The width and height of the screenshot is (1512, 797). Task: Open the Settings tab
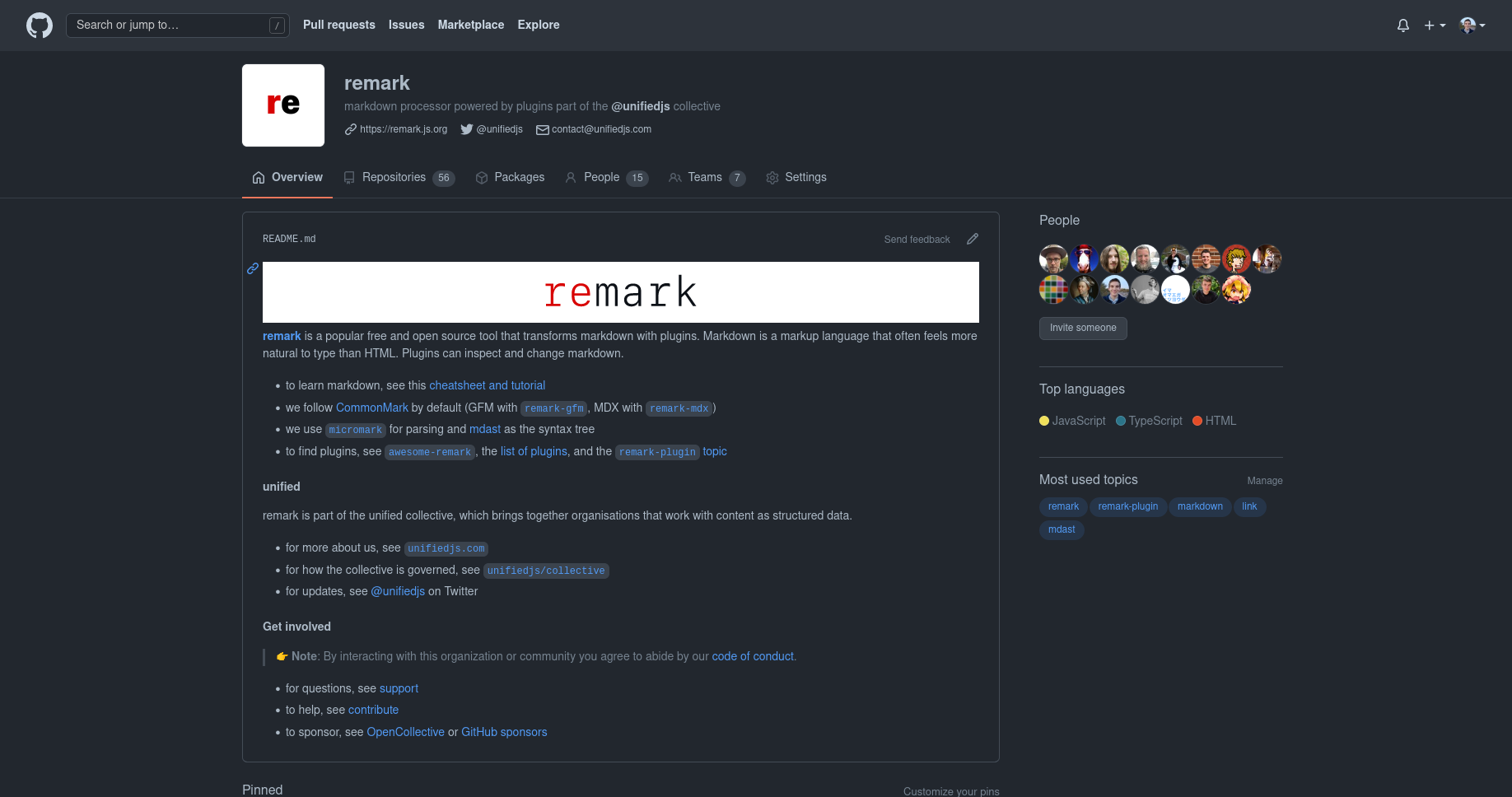coord(796,177)
